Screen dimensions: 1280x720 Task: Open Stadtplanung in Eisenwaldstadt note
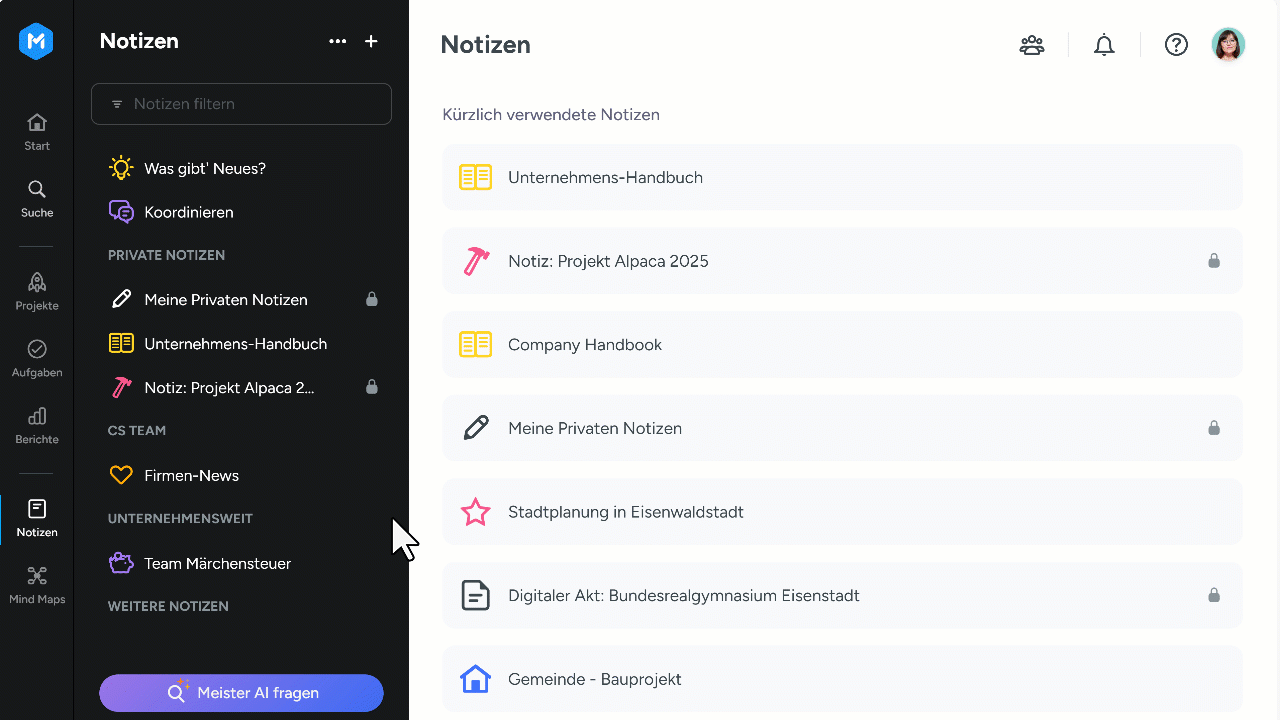click(842, 512)
